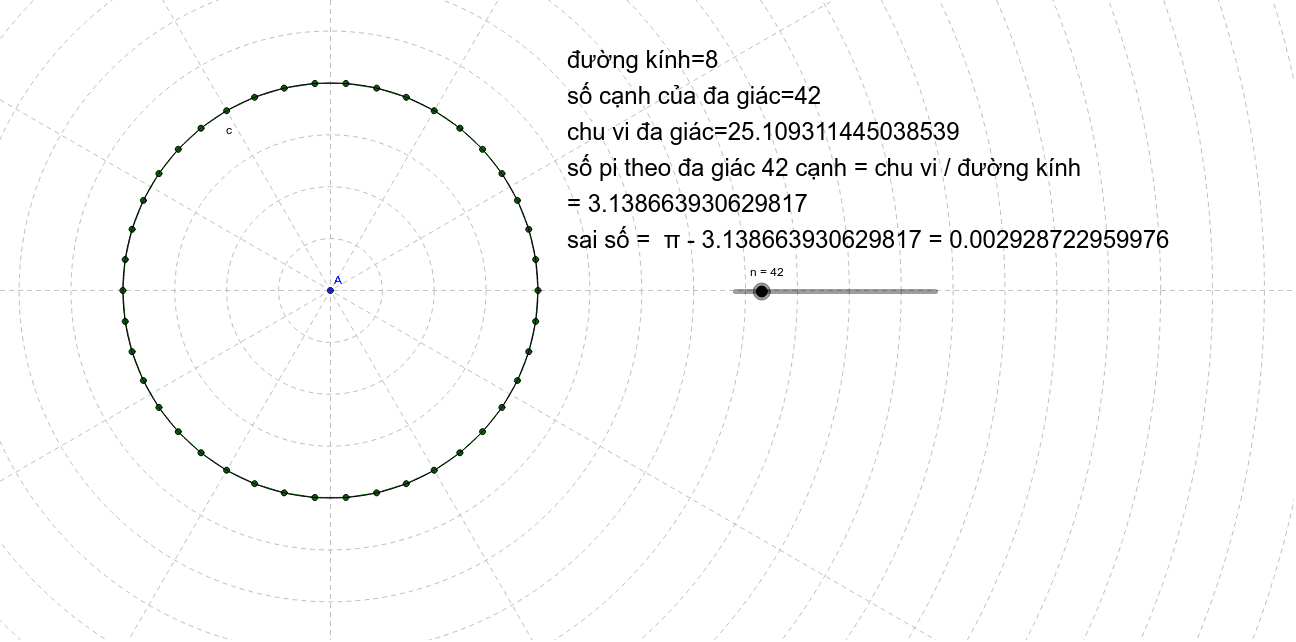
Task: Click the text "chu vi đa giác=25.109311445038539"
Action: coord(763,132)
